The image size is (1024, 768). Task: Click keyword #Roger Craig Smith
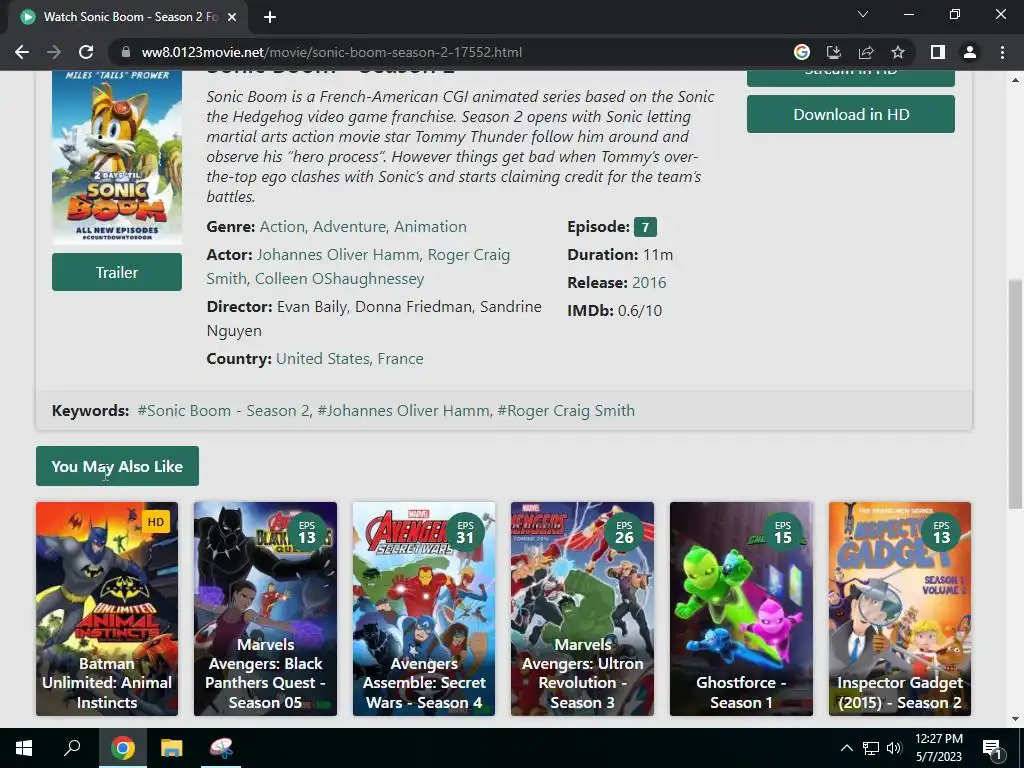click(x=566, y=411)
